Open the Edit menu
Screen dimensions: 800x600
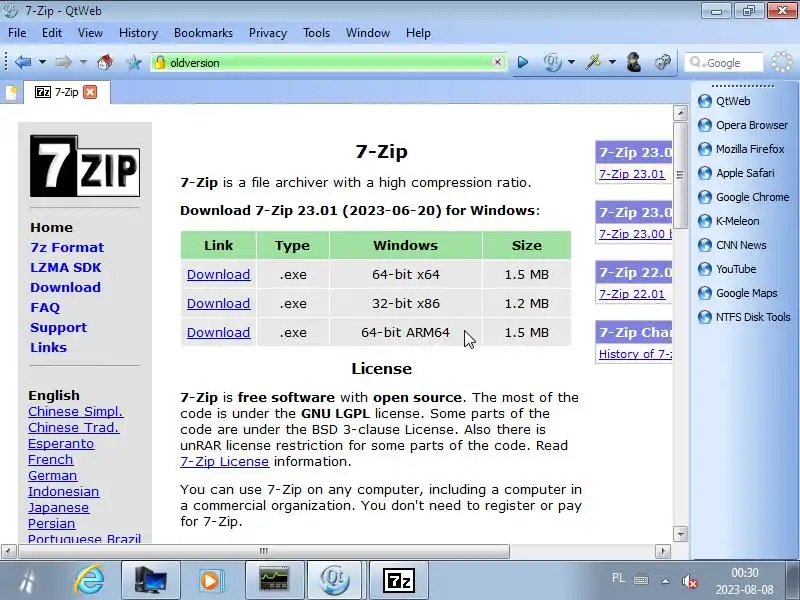point(52,33)
